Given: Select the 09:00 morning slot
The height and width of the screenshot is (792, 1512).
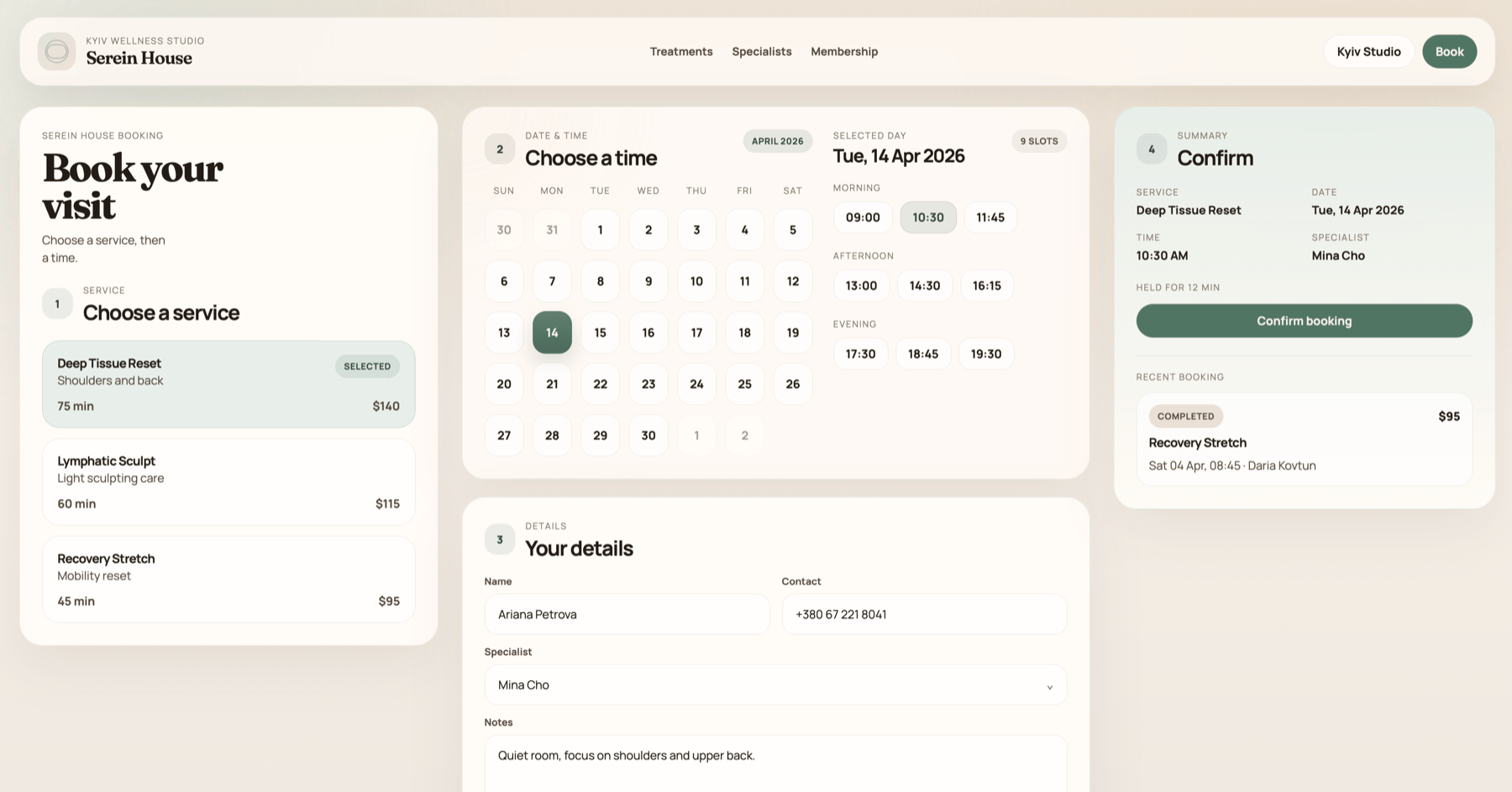Looking at the screenshot, I should coord(863,218).
